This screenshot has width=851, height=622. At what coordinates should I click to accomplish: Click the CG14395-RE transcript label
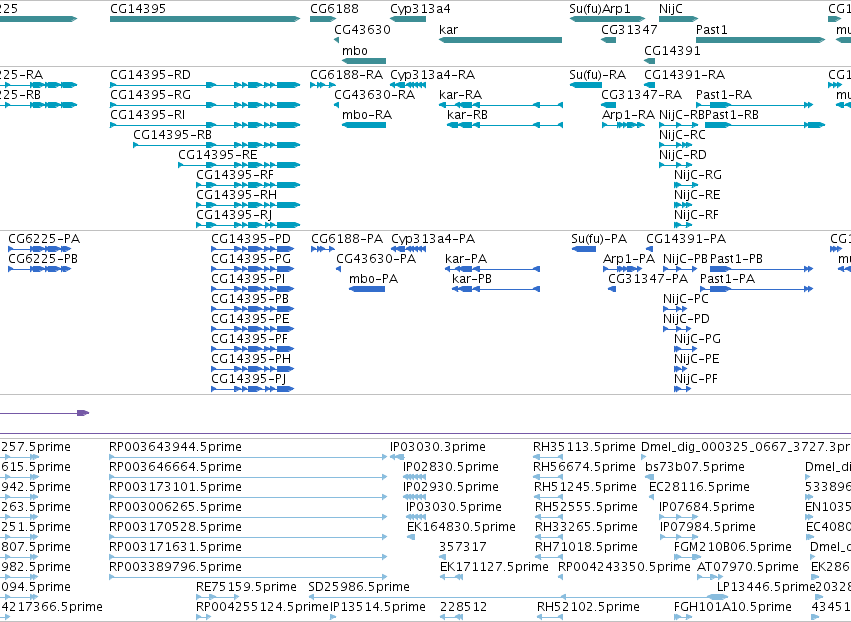pyautogui.click(x=218, y=155)
